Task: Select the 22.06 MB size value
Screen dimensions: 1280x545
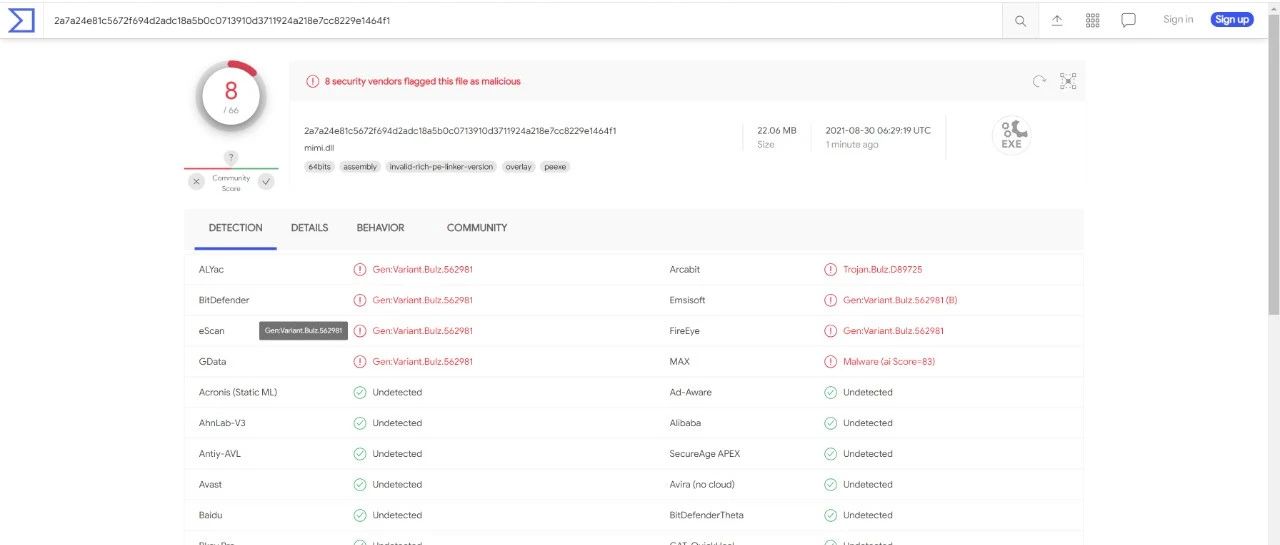Action: coord(776,130)
